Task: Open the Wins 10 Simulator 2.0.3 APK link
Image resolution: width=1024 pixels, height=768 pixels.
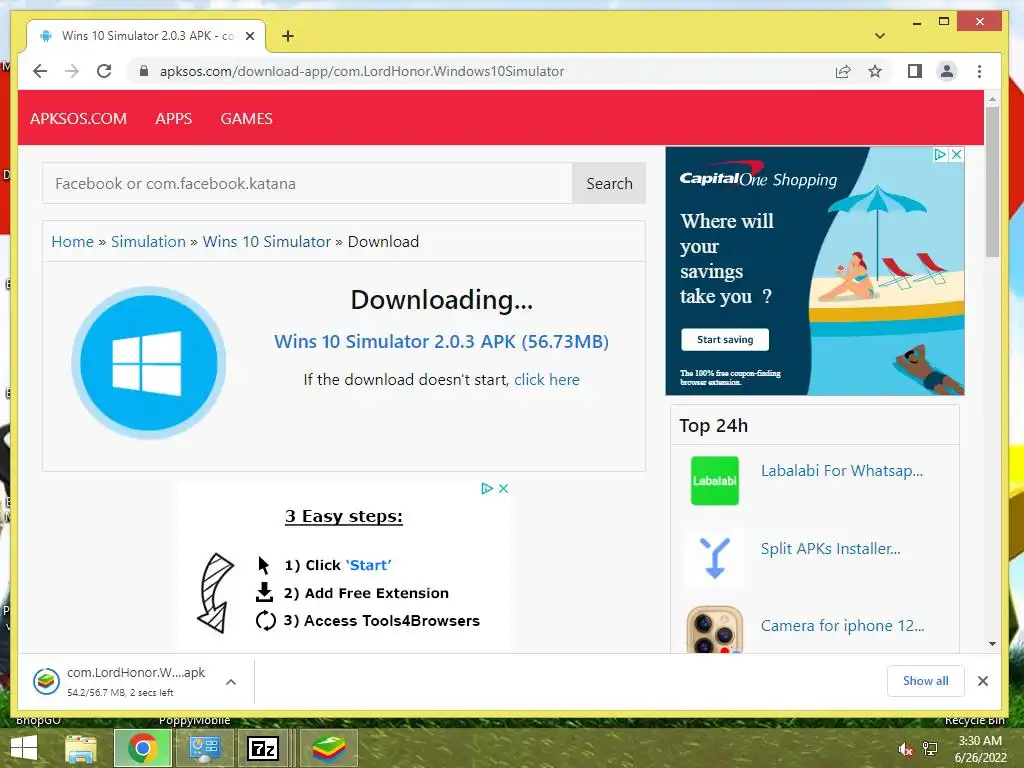Action: coord(441,342)
